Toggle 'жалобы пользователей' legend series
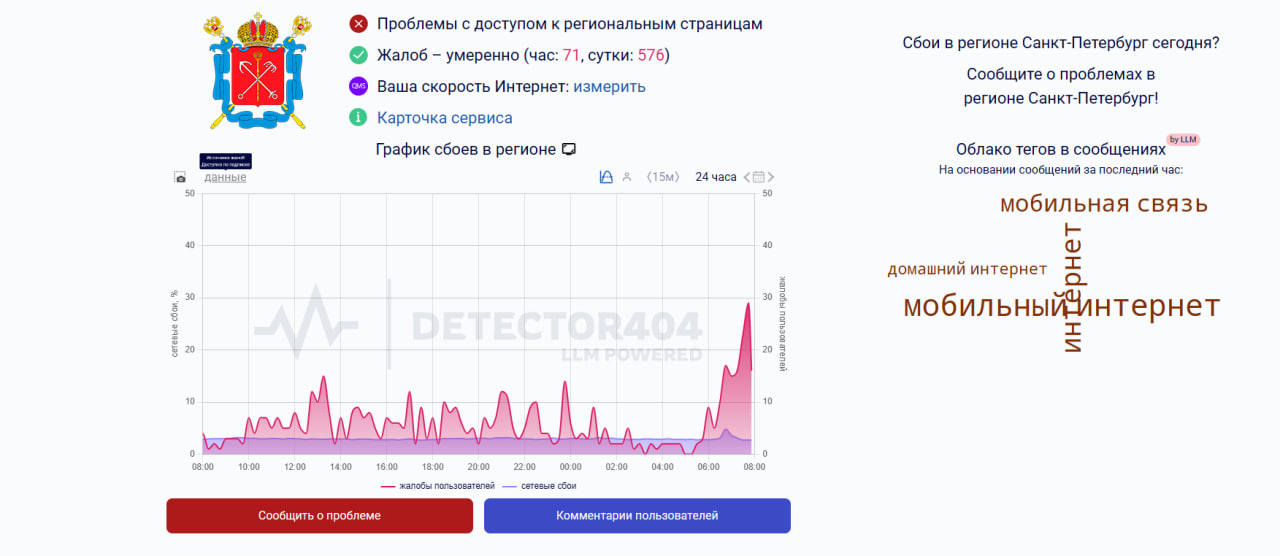The width and height of the screenshot is (1280, 556). tap(438, 486)
